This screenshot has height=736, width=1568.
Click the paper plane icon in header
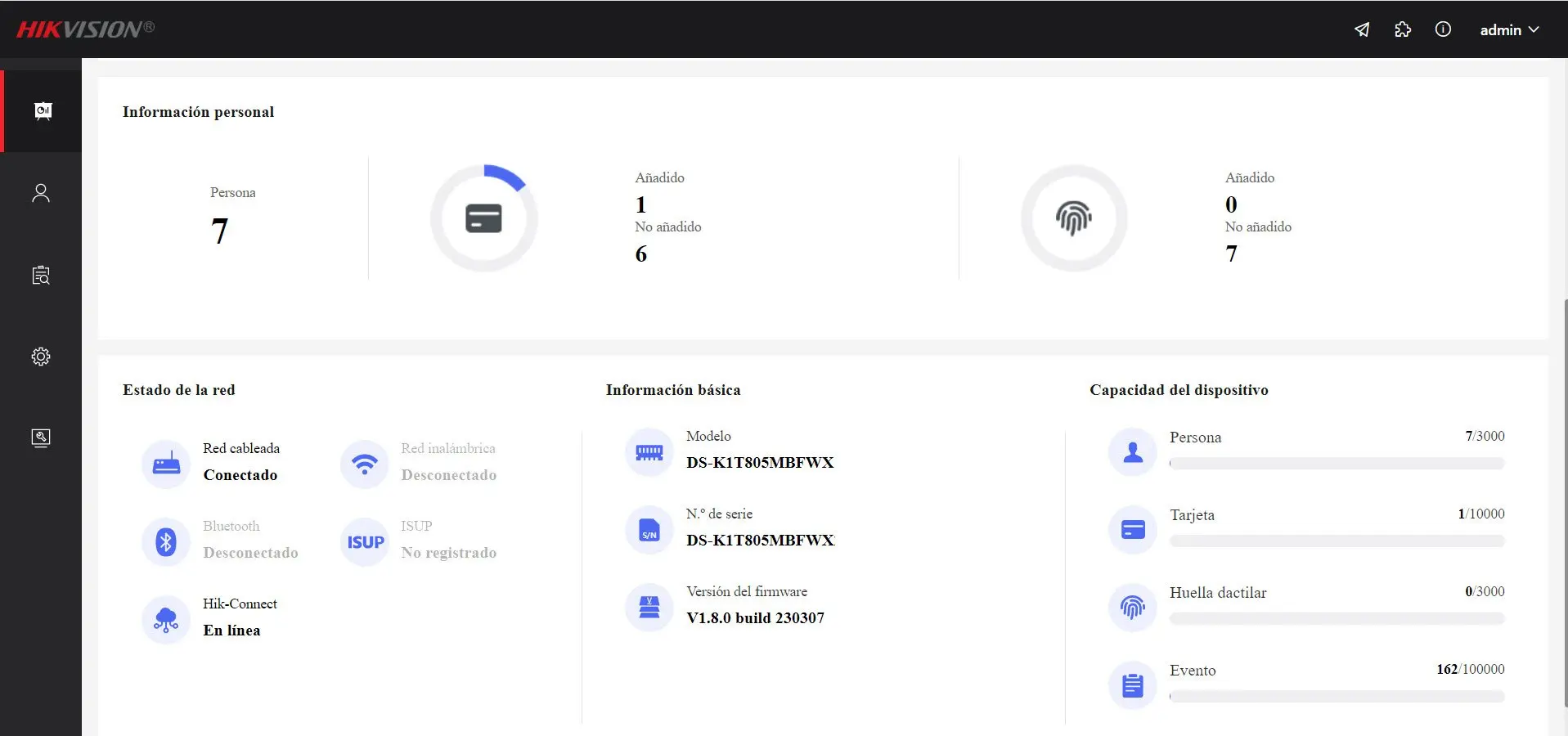1362,29
